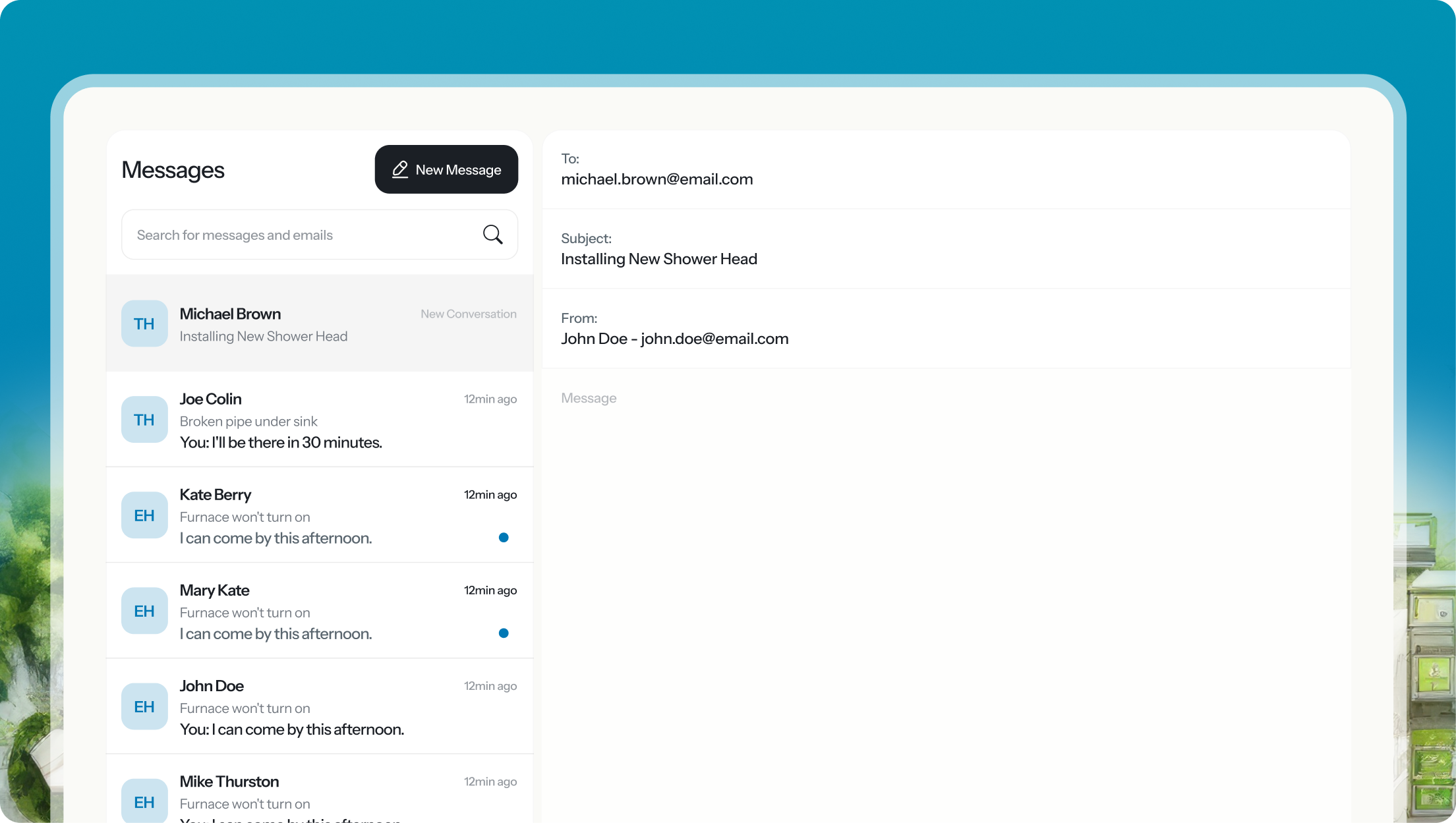The image size is (1456, 823).
Task: Click the unread dot in Mary Kate's row
Action: pos(504,633)
